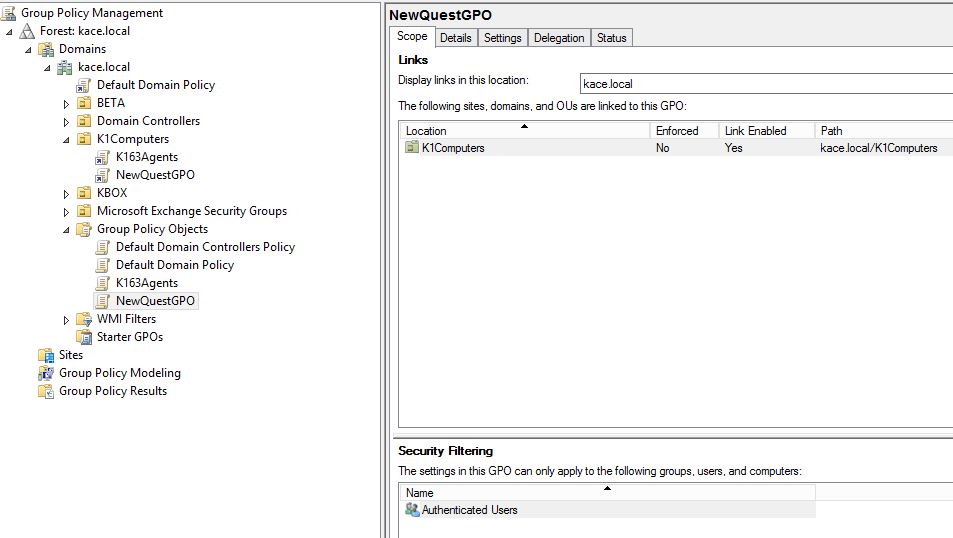Screen dimensions: 953x538
Task: Click the Starter GPOs folder icon
Action: coord(84,337)
